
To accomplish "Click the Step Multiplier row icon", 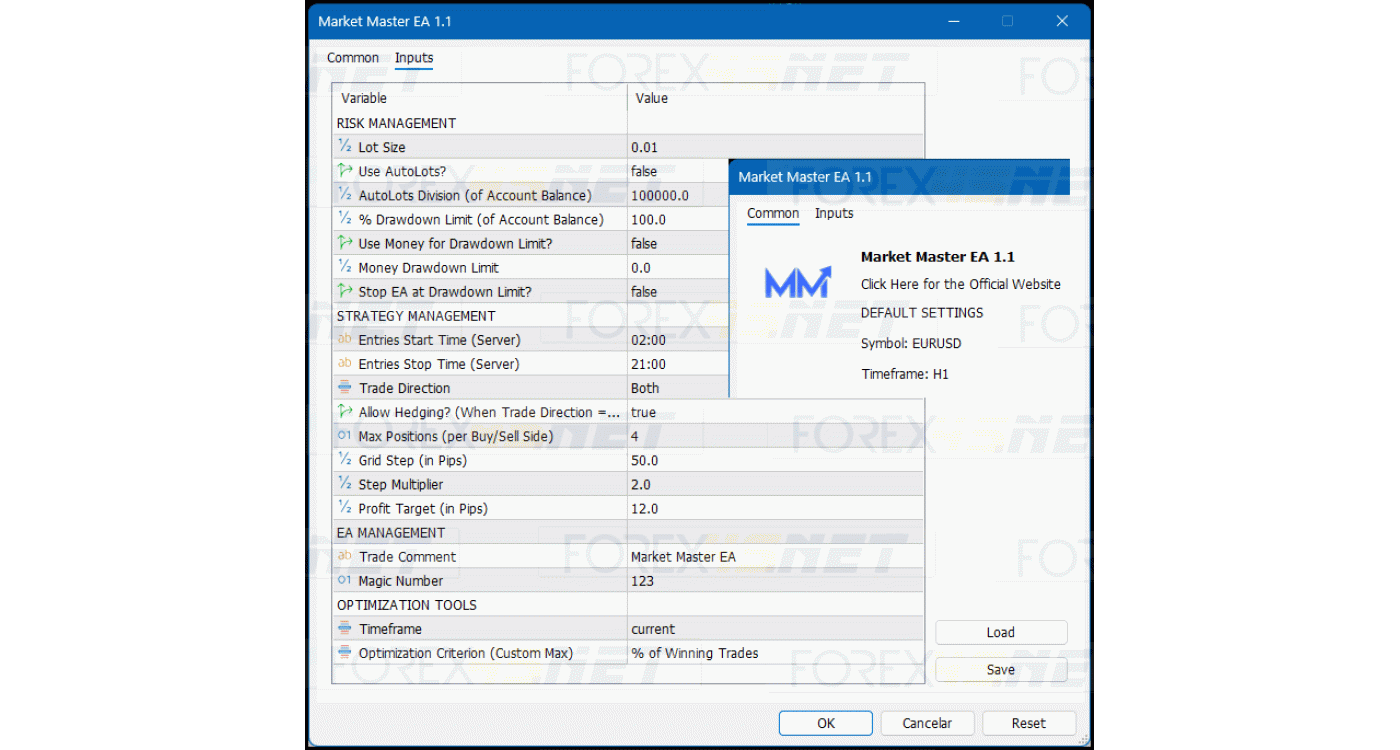I will click(344, 484).
